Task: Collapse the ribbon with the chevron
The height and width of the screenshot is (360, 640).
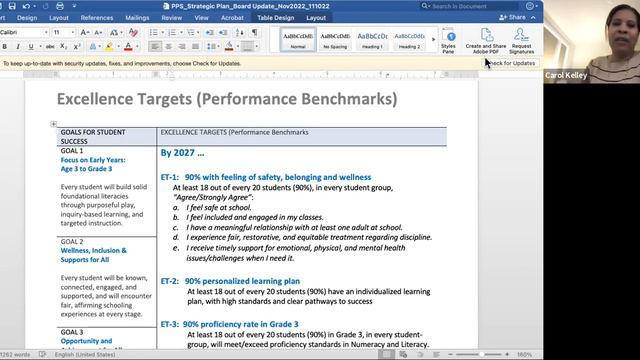Action: click(x=533, y=18)
